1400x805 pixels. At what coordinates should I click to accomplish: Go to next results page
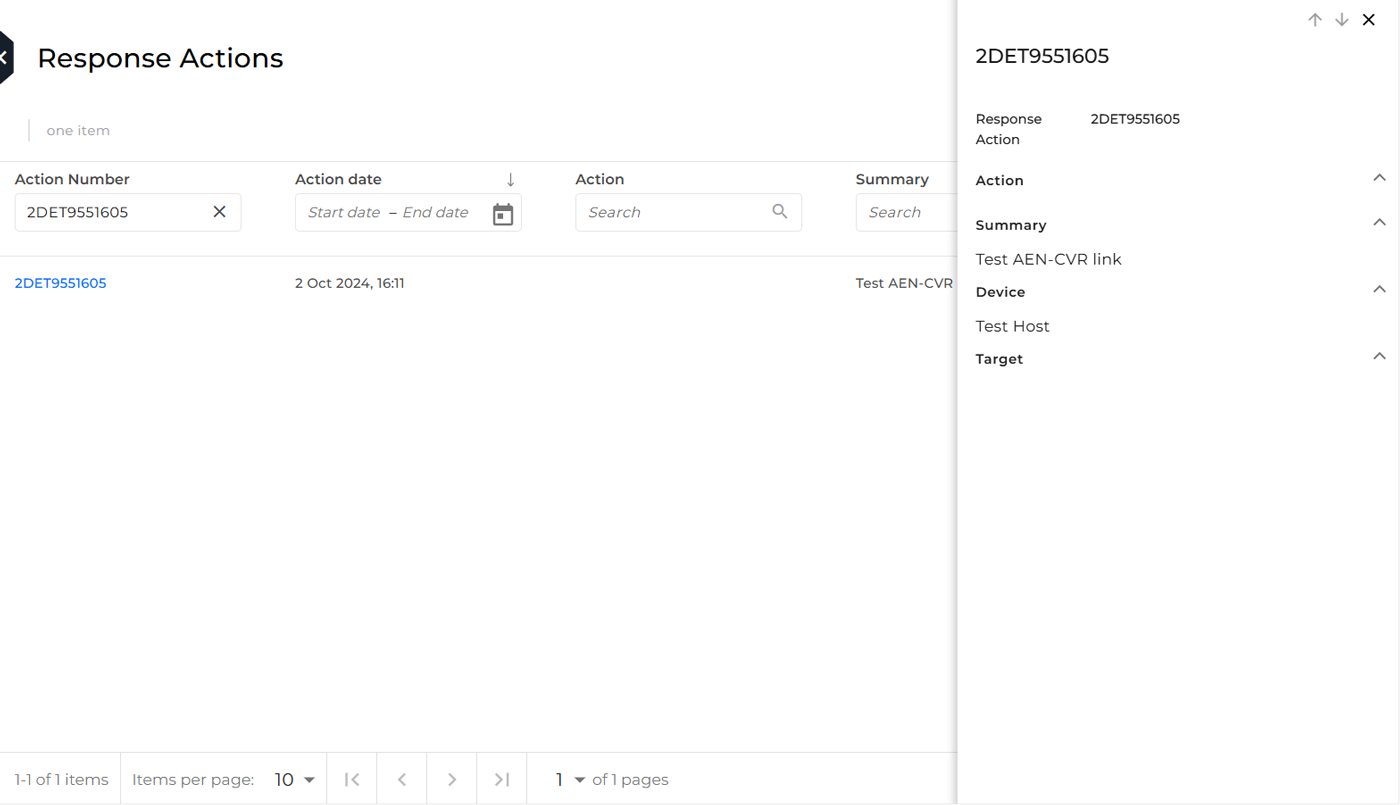(452, 779)
